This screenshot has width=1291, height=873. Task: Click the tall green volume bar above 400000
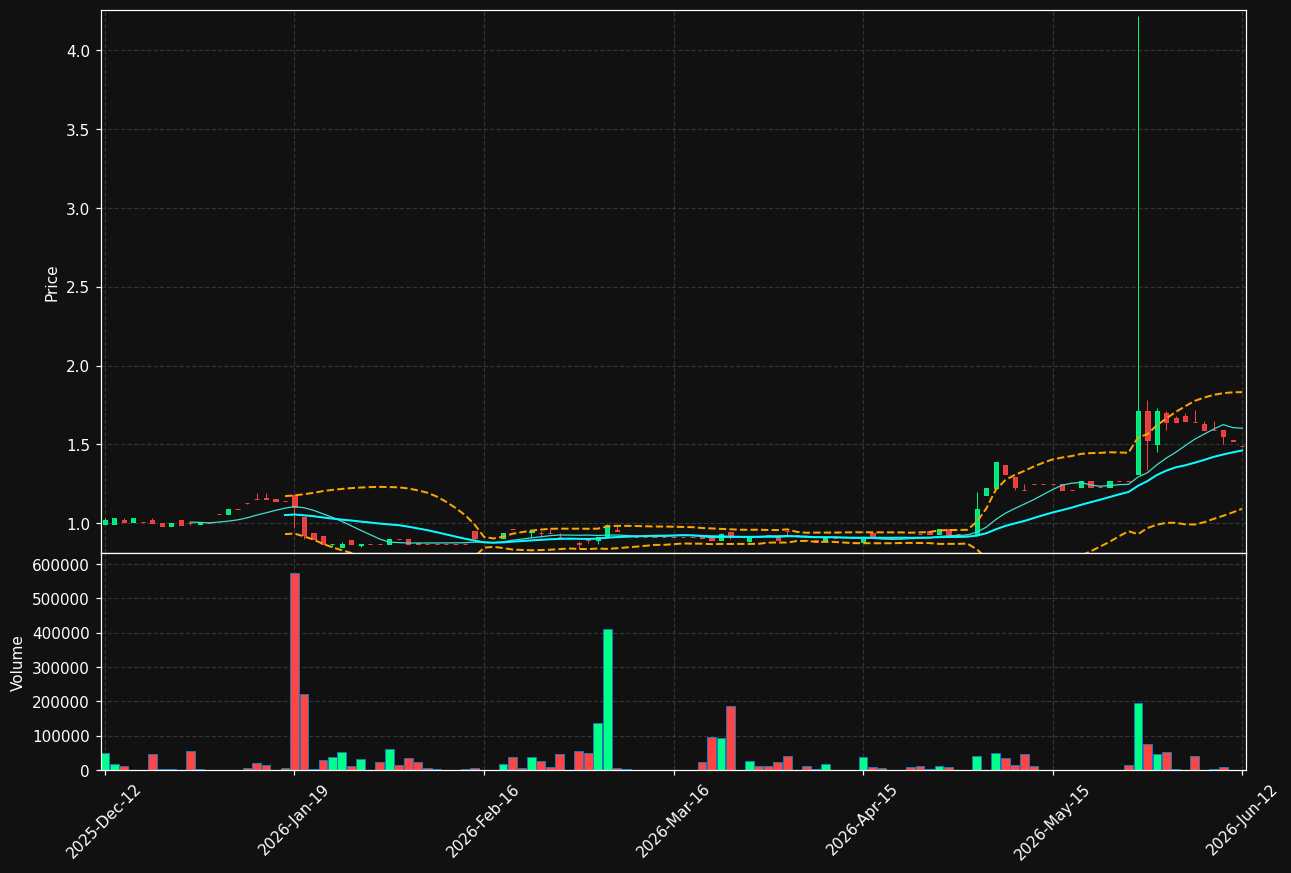(x=608, y=700)
